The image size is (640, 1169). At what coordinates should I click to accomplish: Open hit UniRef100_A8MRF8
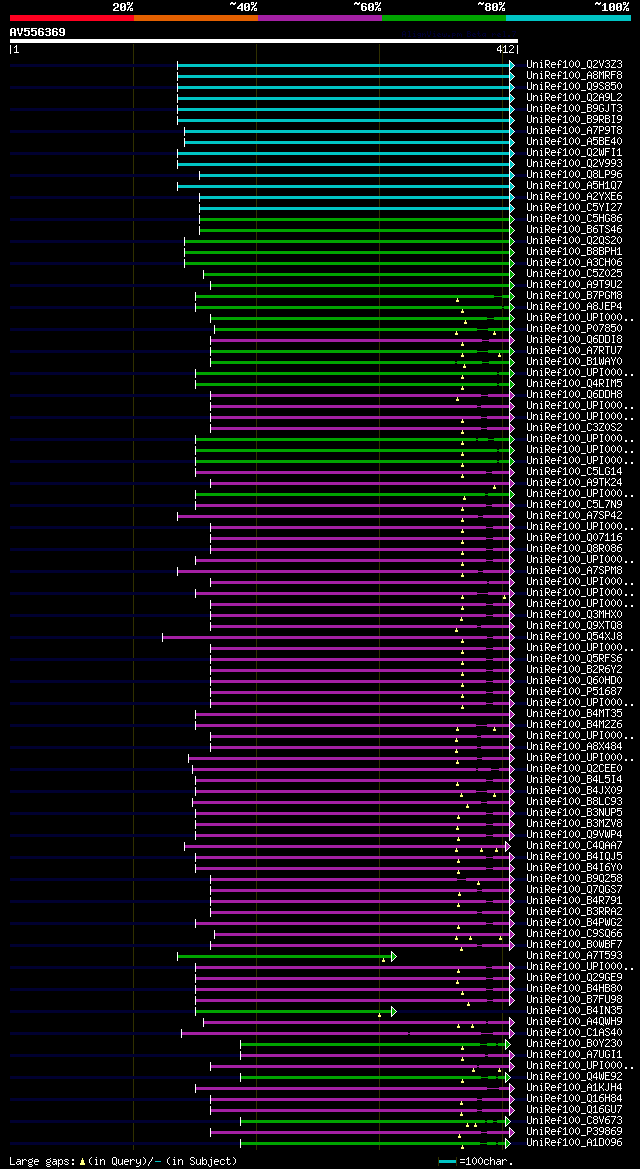[x=574, y=76]
